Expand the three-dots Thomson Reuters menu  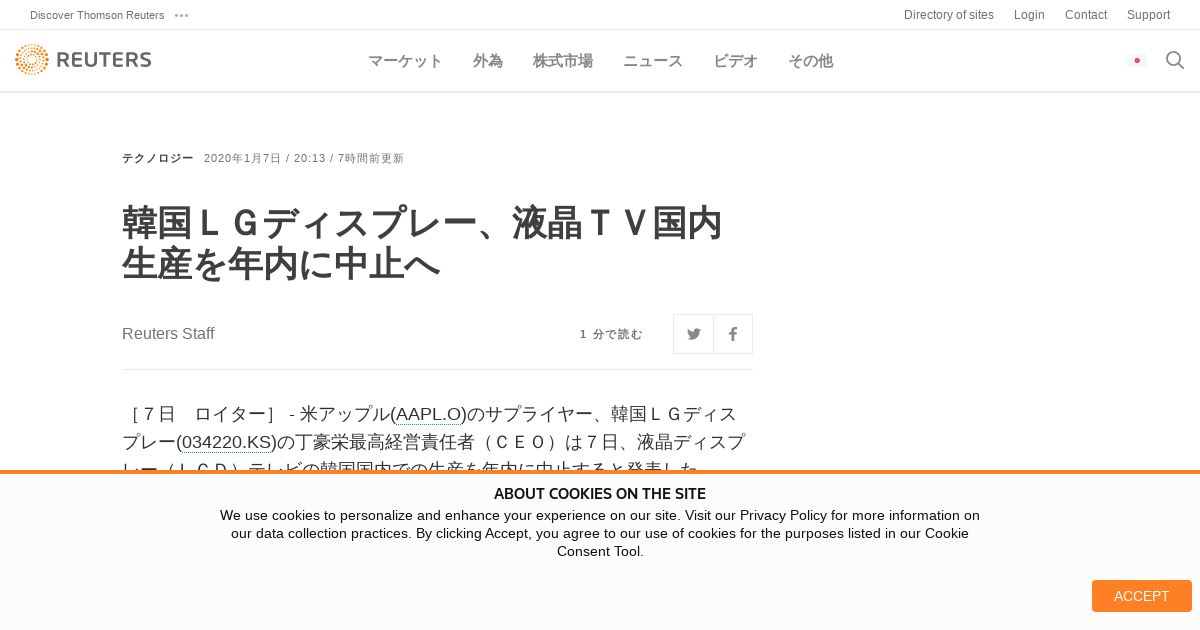[181, 15]
